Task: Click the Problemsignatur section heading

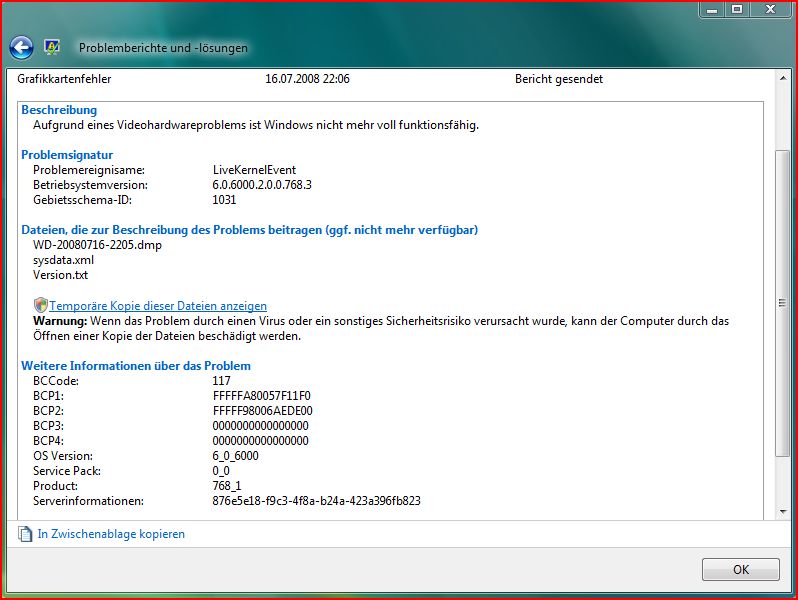Action: point(67,155)
